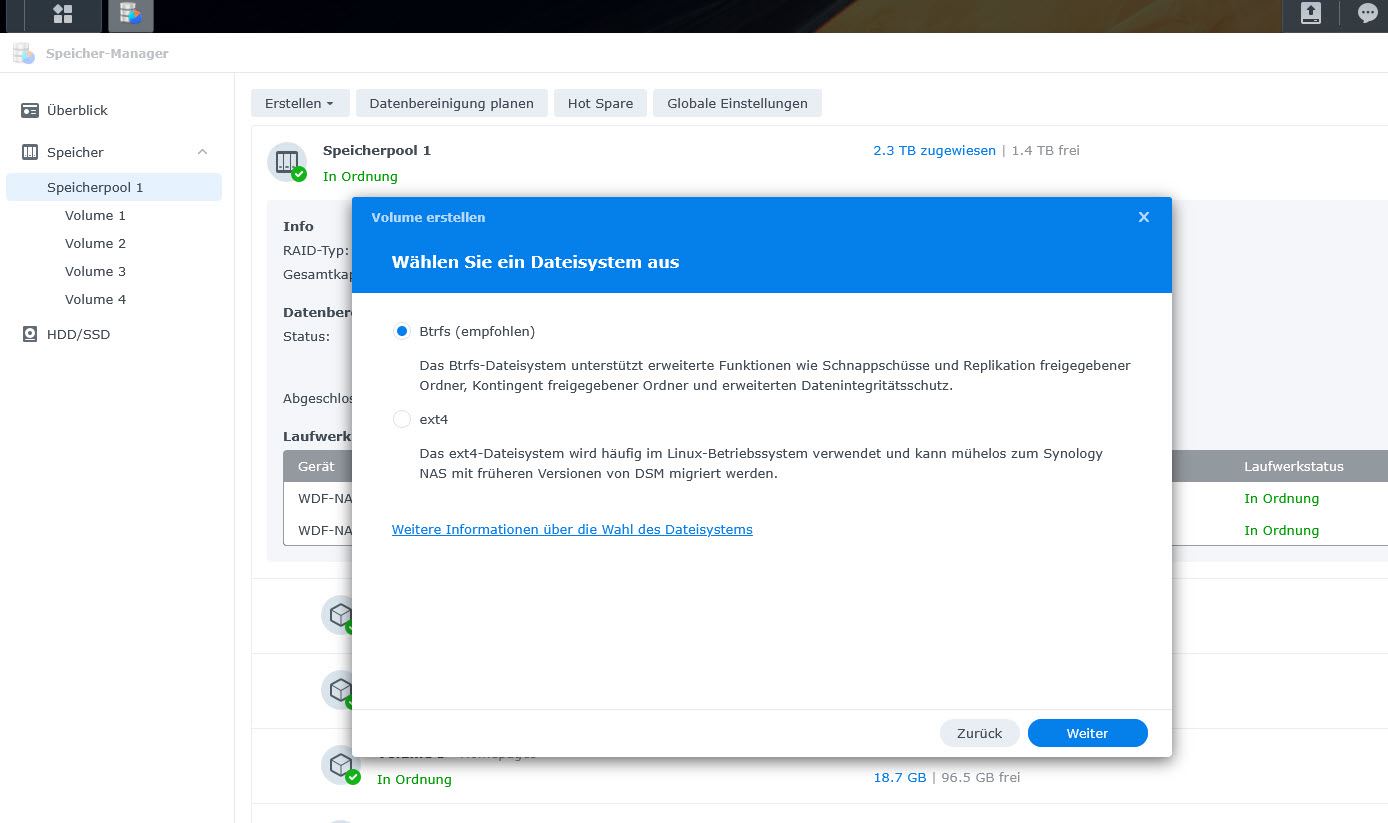Image resolution: width=1388 pixels, height=823 pixels.
Task: Select Volume 3 in the sidebar
Action: 95,271
